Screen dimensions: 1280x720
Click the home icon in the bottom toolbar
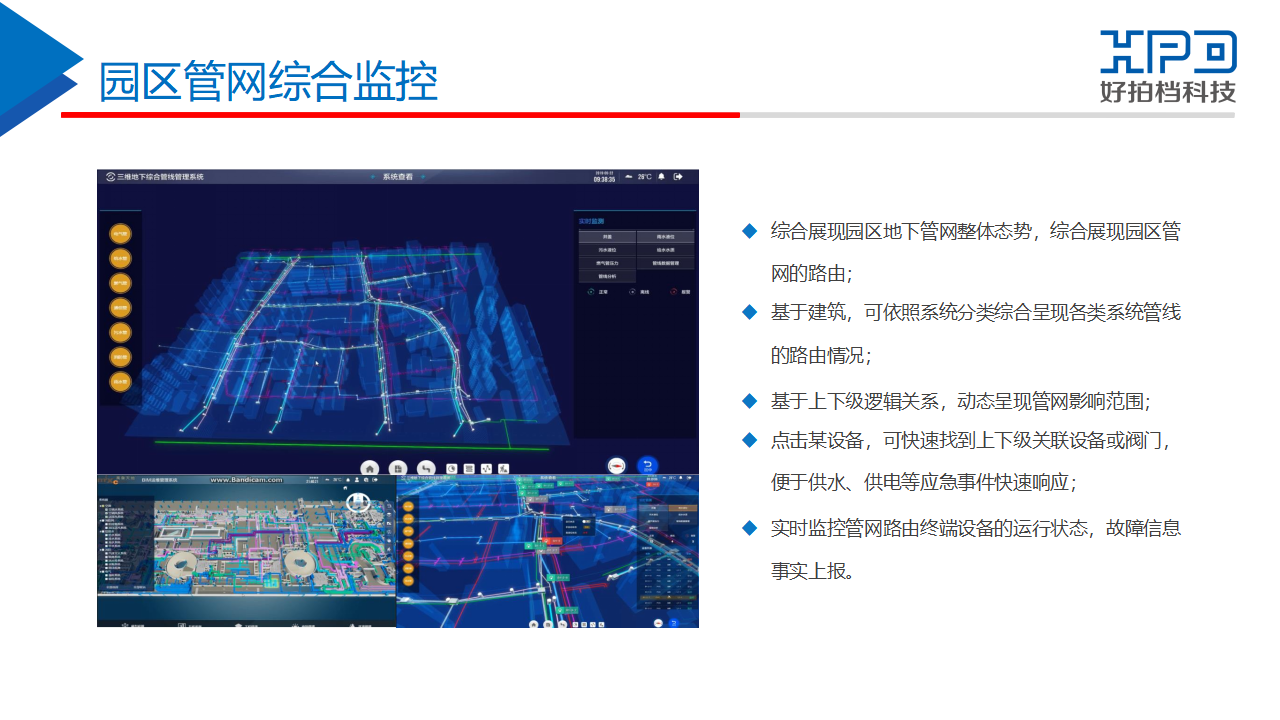tap(370, 468)
